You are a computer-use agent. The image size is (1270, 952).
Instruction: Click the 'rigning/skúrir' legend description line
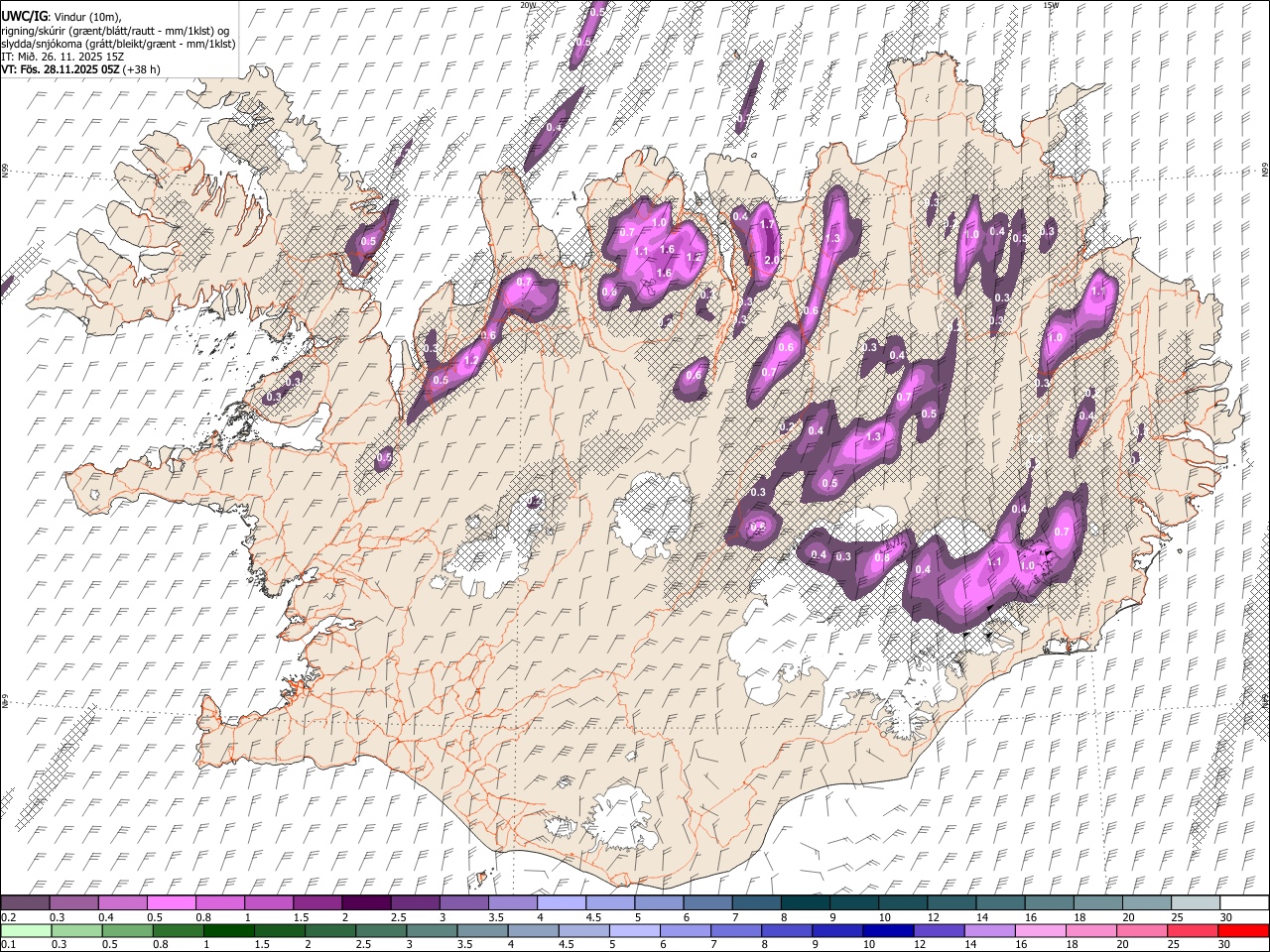click(116, 30)
